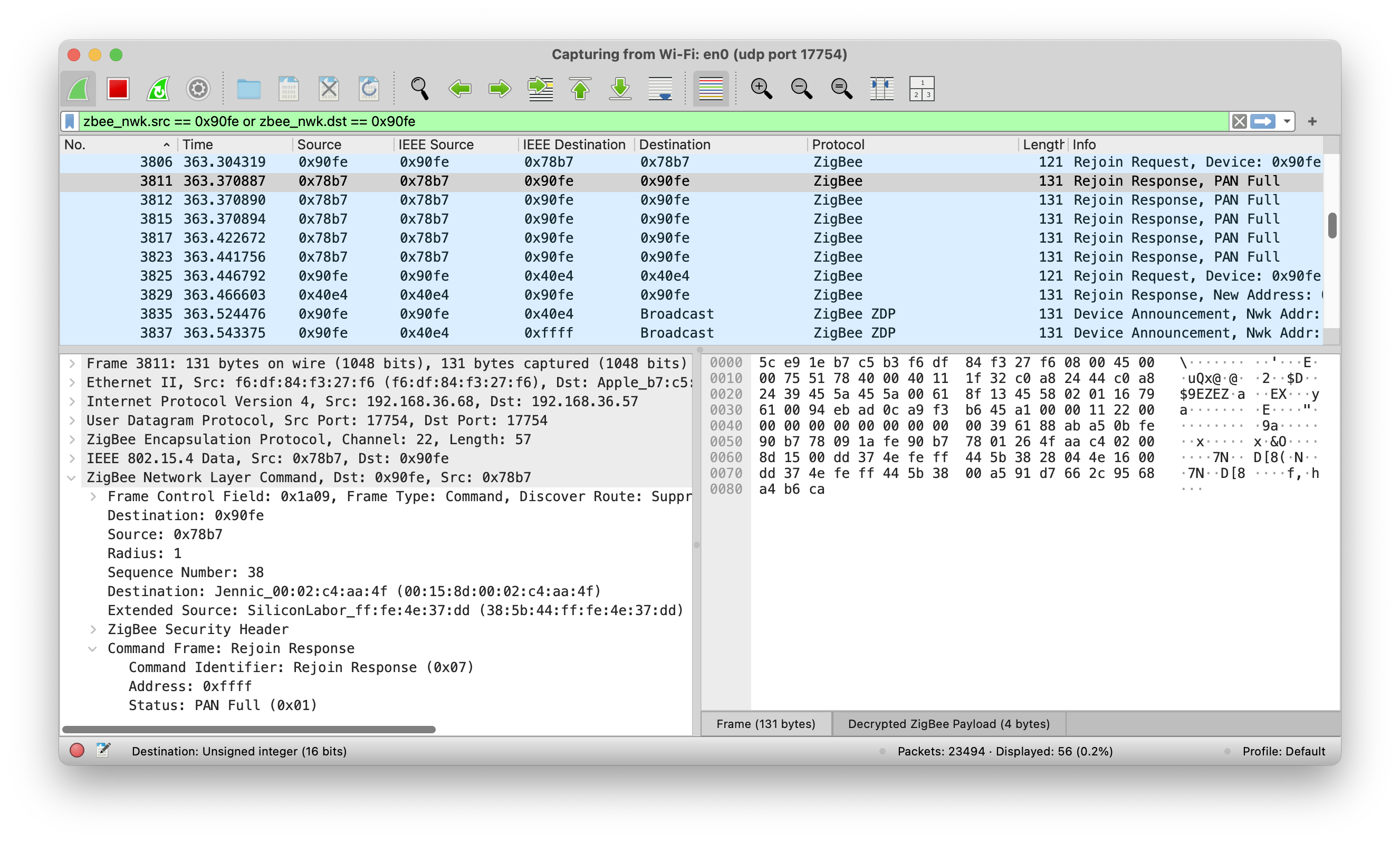The image size is (1400, 843).
Task: Switch to Decrypted ZigBee Payload tab
Action: point(948,724)
